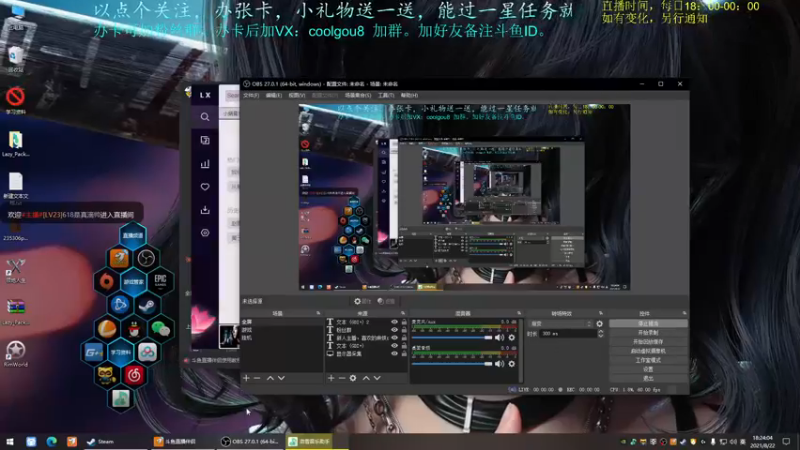Toggle visibility of 粉丝群 source
The height and width of the screenshot is (450, 800).
pyautogui.click(x=394, y=330)
